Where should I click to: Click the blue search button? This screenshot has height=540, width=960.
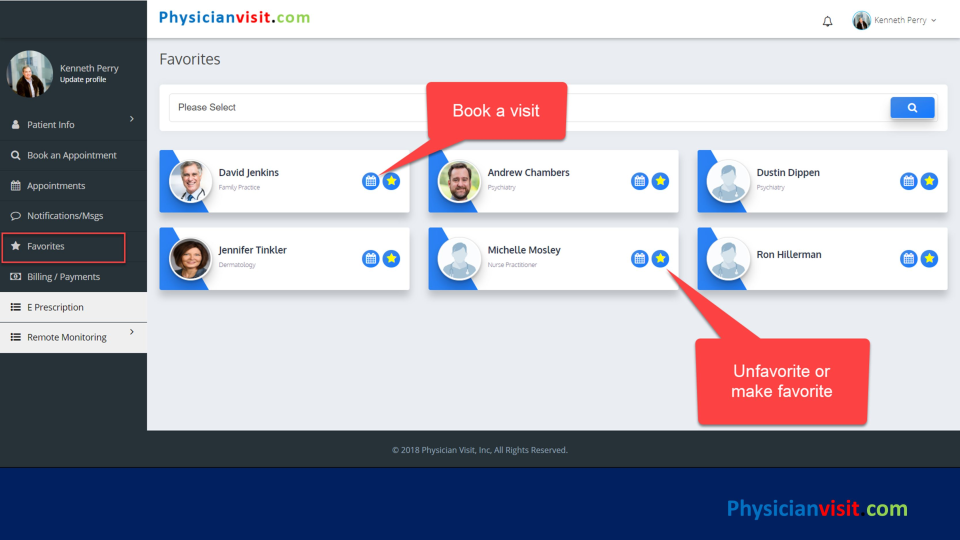click(x=912, y=108)
